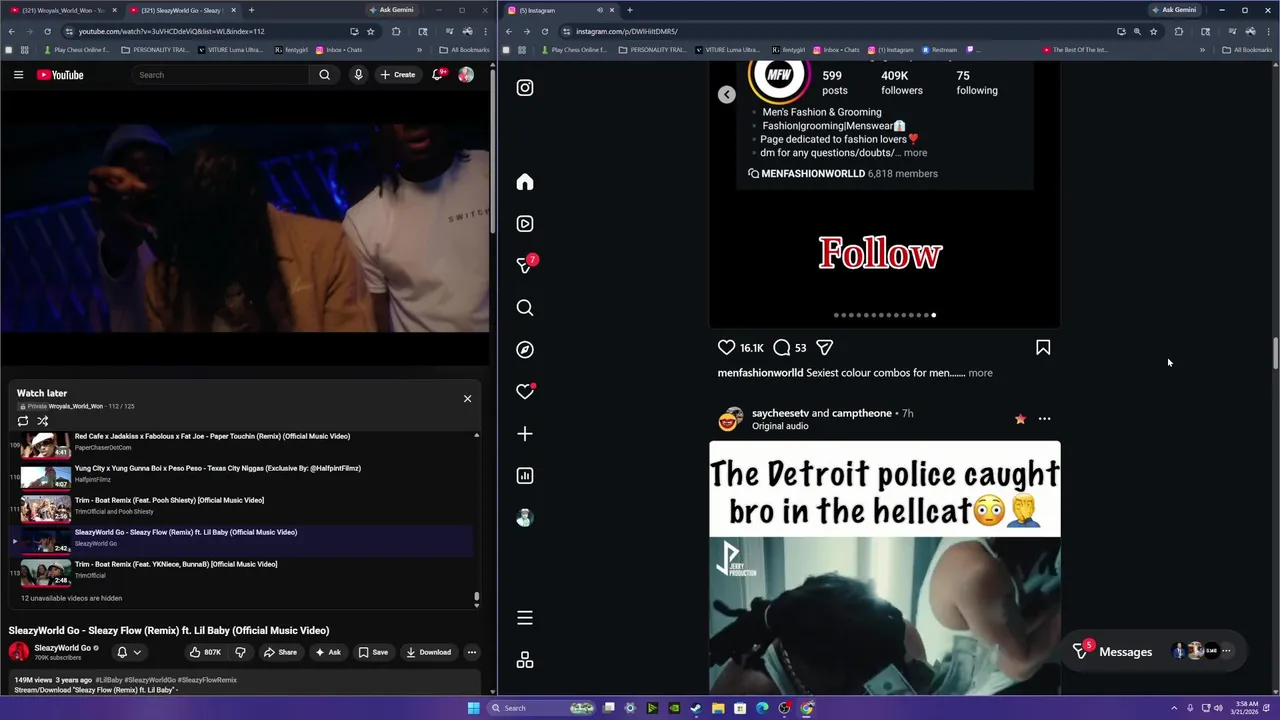The height and width of the screenshot is (720, 1280).
Task: Open notification bell dropdown for SleazyWorld Go
Action: [x=128, y=652]
